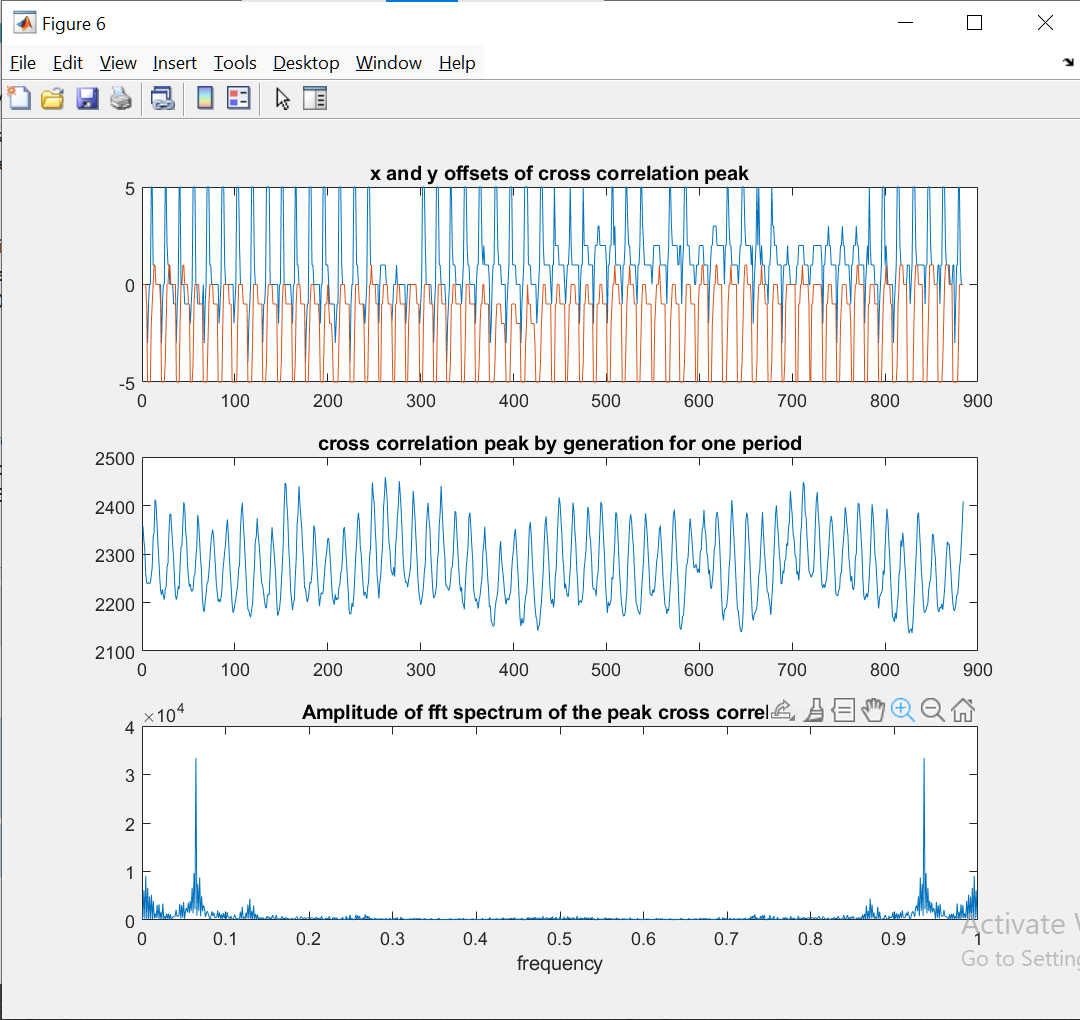
Task: Restore view with the home icon
Action: [x=963, y=710]
